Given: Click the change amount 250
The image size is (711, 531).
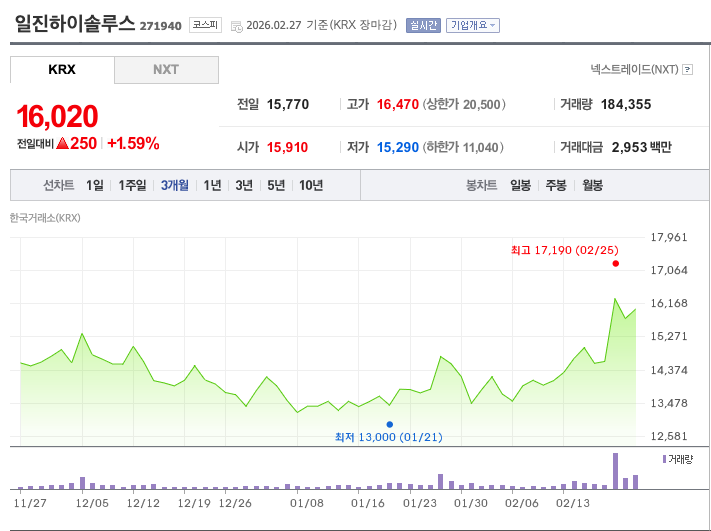Looking at the screenshot, I should click(83, 143).
